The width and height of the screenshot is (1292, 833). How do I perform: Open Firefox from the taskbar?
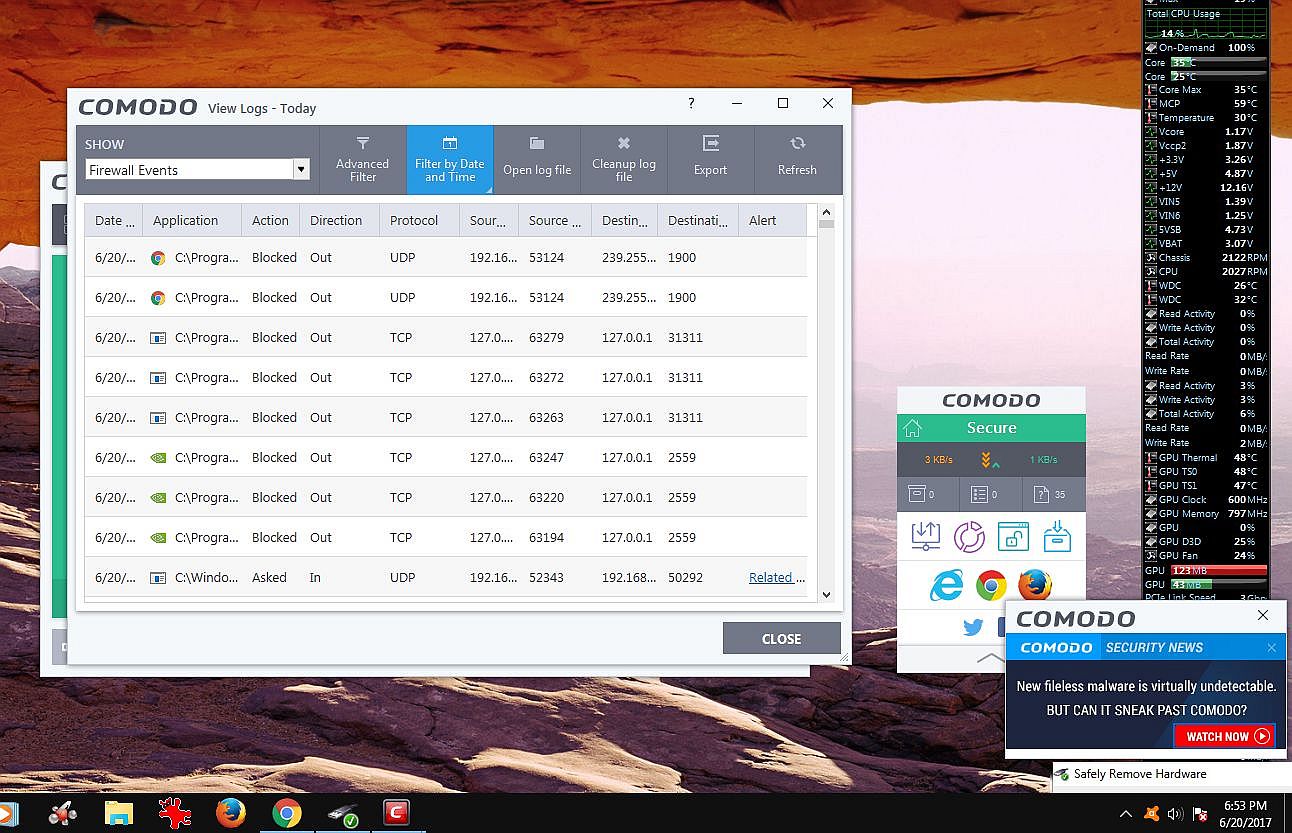pos(231,813)
